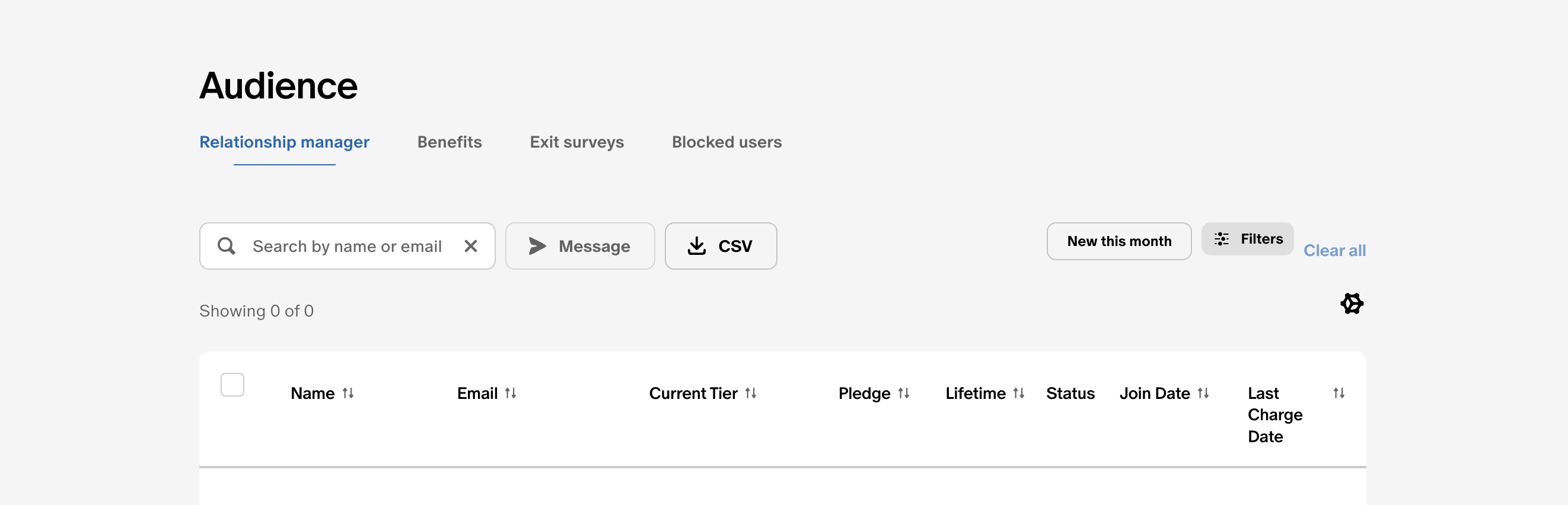Viewport: 1568px width, 505px height.
Task: Sort table by Join Date
Action: [x=1203, y=393]
